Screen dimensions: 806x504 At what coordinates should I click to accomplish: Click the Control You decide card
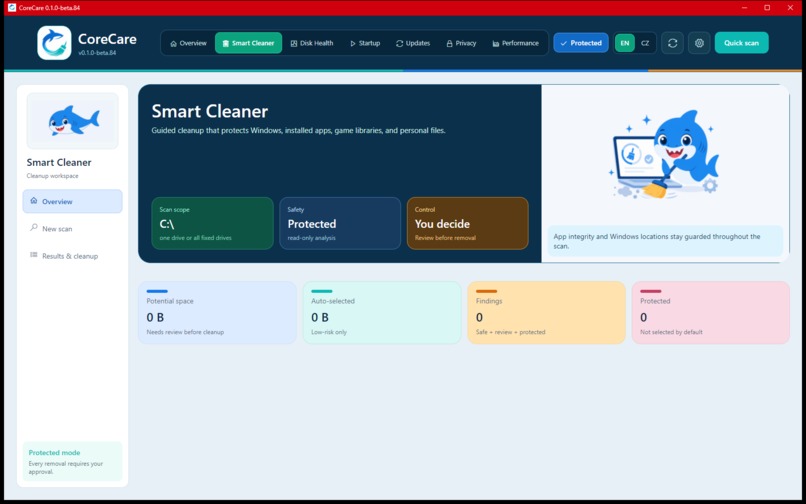pos(467,223)
